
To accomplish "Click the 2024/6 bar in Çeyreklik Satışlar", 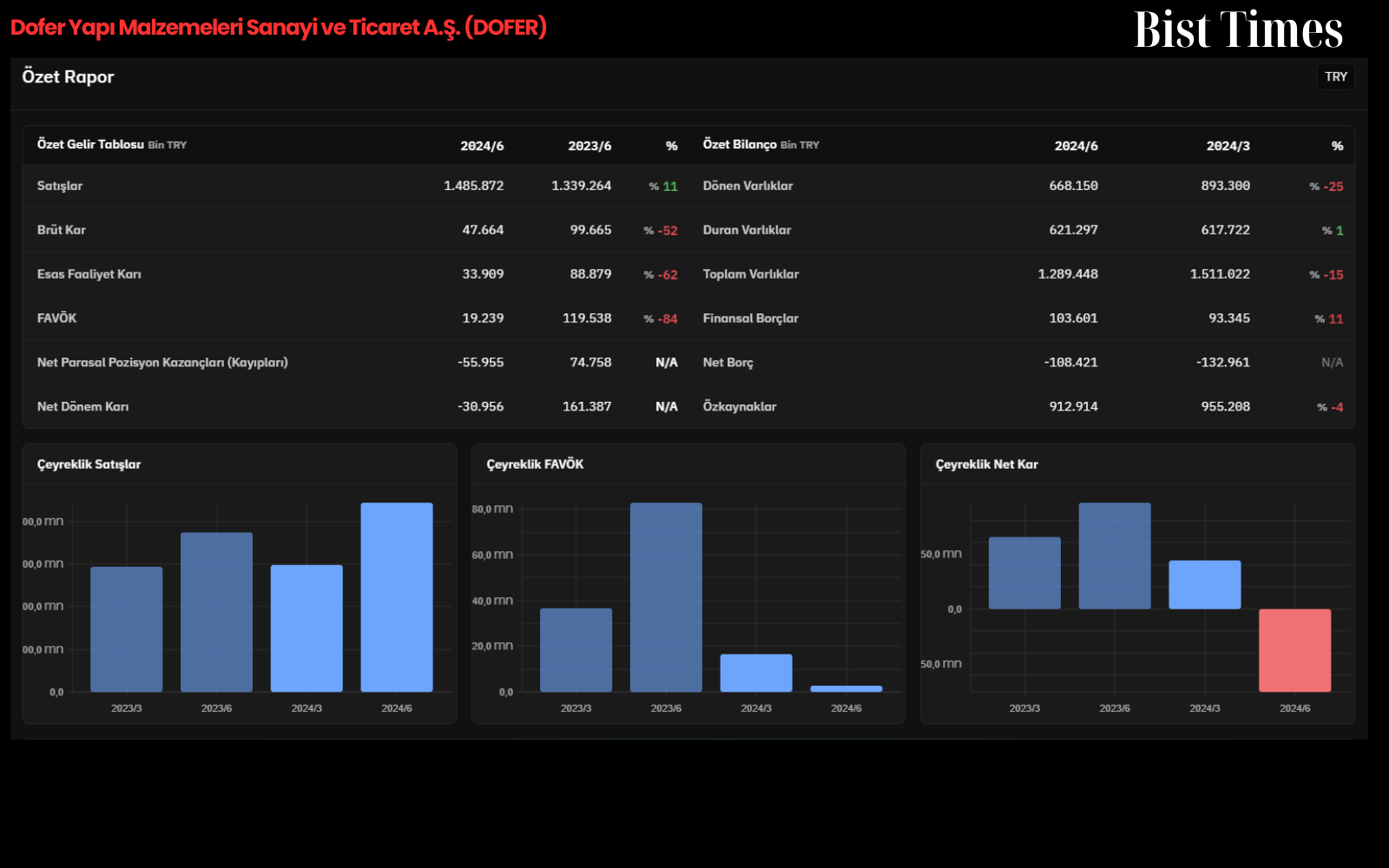I will pyautogui.click(x=397, y=597).
